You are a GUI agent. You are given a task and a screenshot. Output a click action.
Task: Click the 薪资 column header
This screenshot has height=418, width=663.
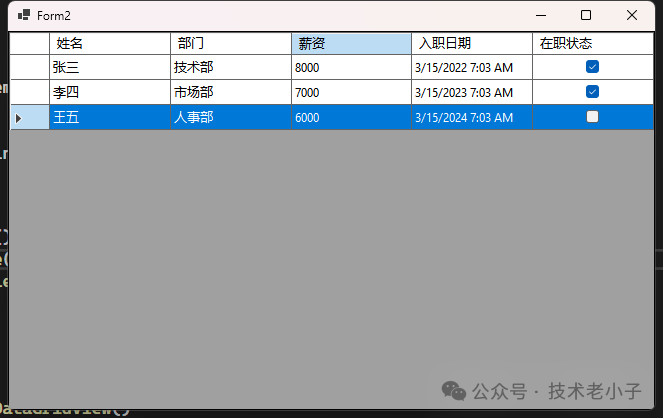[351, 43]
